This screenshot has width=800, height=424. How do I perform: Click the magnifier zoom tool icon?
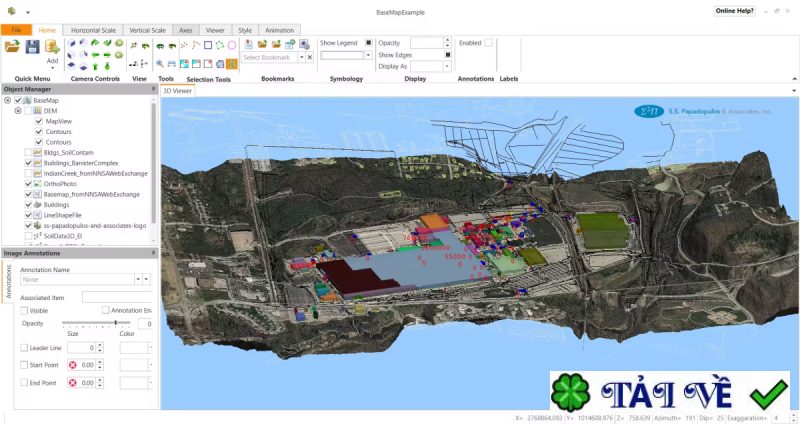point(160,64)
